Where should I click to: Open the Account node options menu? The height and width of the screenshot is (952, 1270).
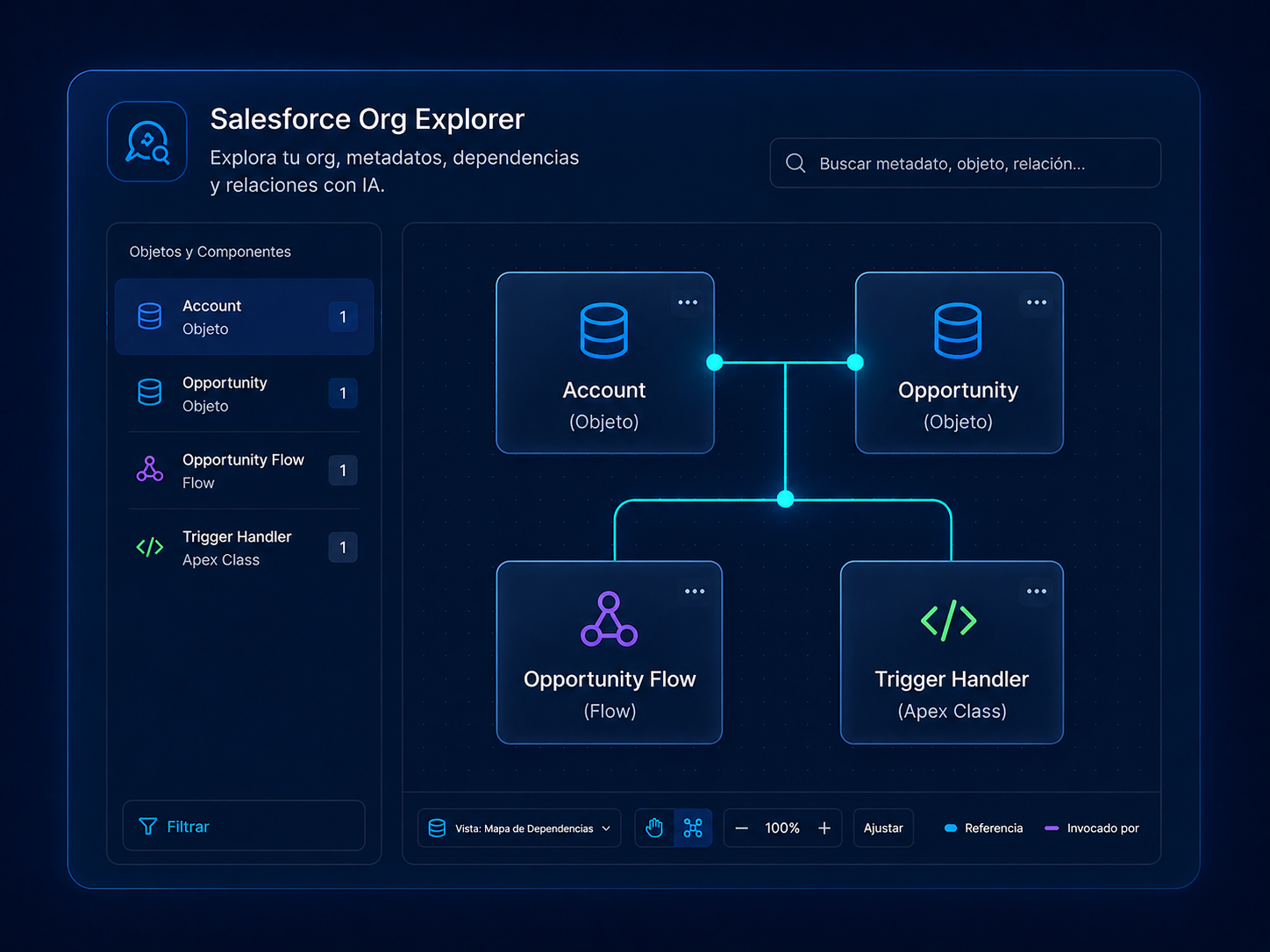(688, 302)
